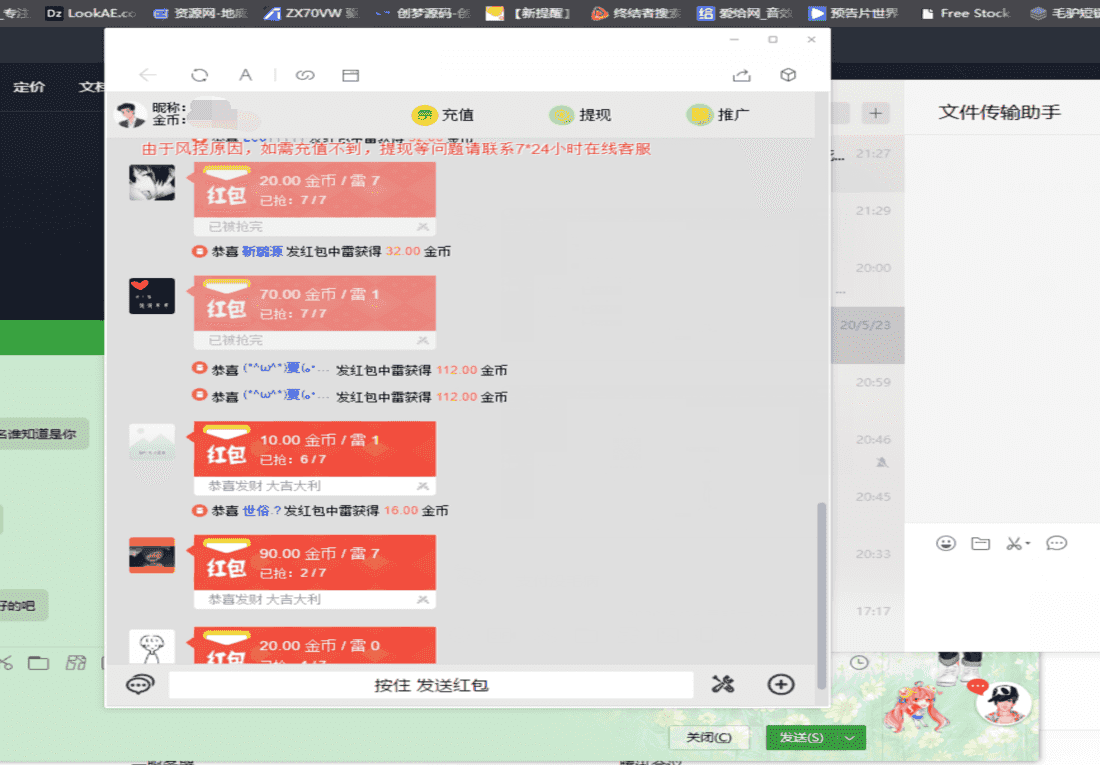Open the ZX70VW bookmark

point(310,13)
